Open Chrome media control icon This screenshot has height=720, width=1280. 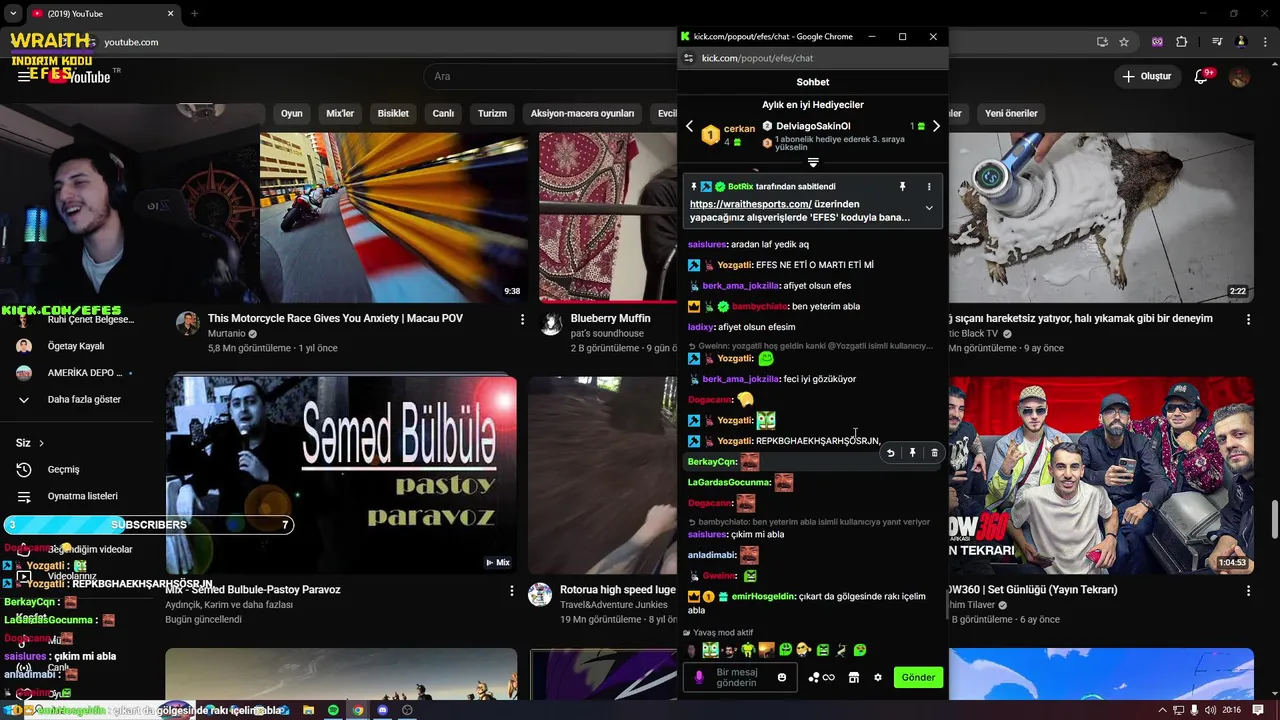[1217, 42]
